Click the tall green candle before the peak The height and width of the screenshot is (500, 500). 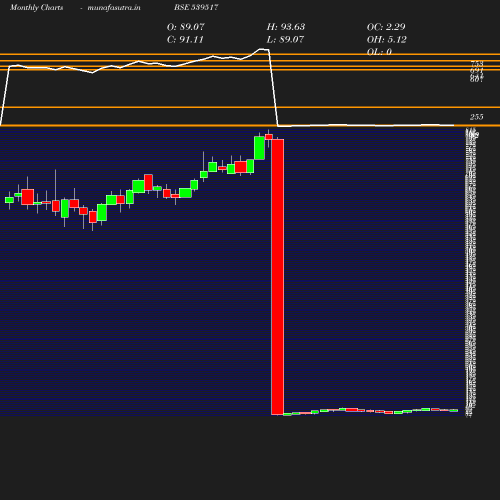pyautogui.click(x=259, y=148)
